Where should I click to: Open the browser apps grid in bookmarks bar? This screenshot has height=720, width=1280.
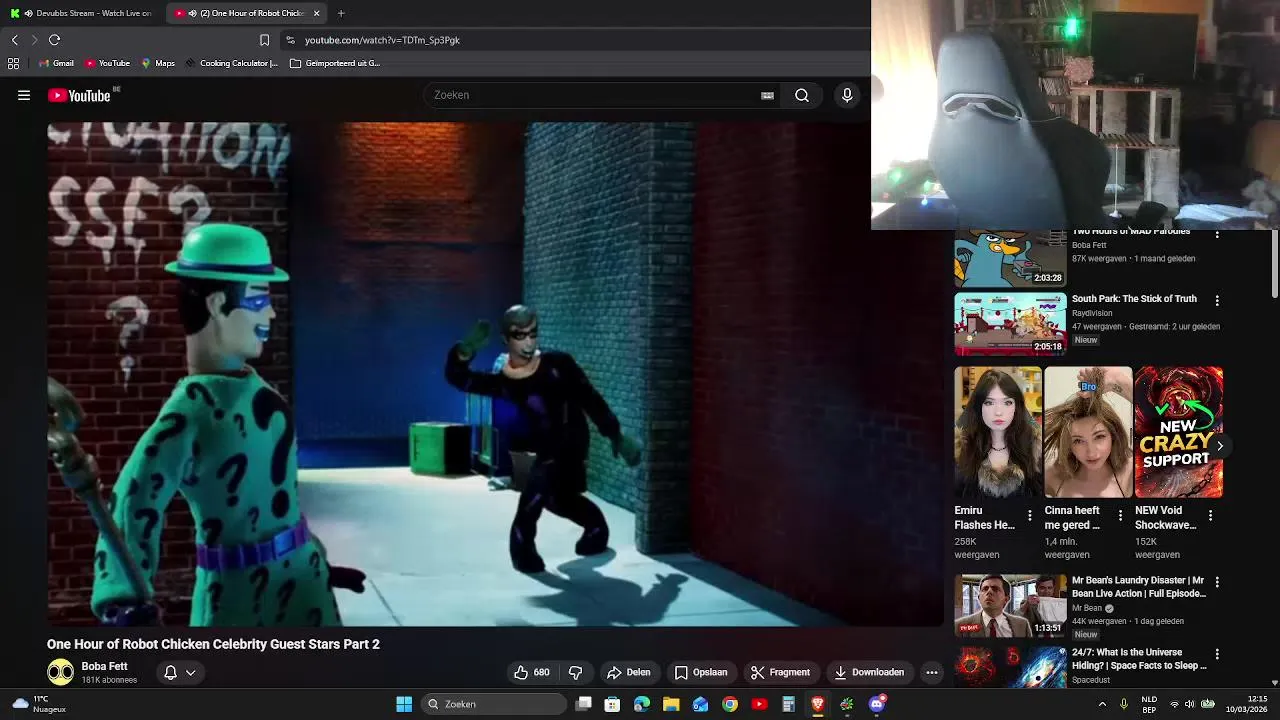[13, 63]
